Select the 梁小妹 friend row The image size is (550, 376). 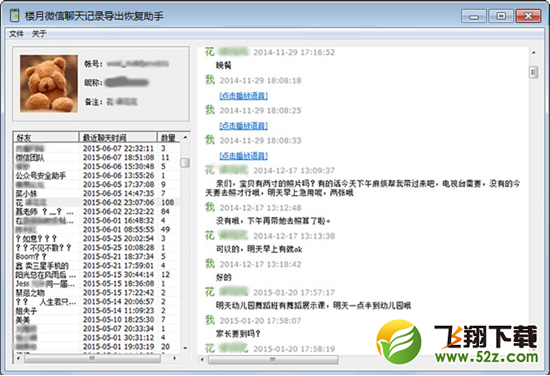97,193
